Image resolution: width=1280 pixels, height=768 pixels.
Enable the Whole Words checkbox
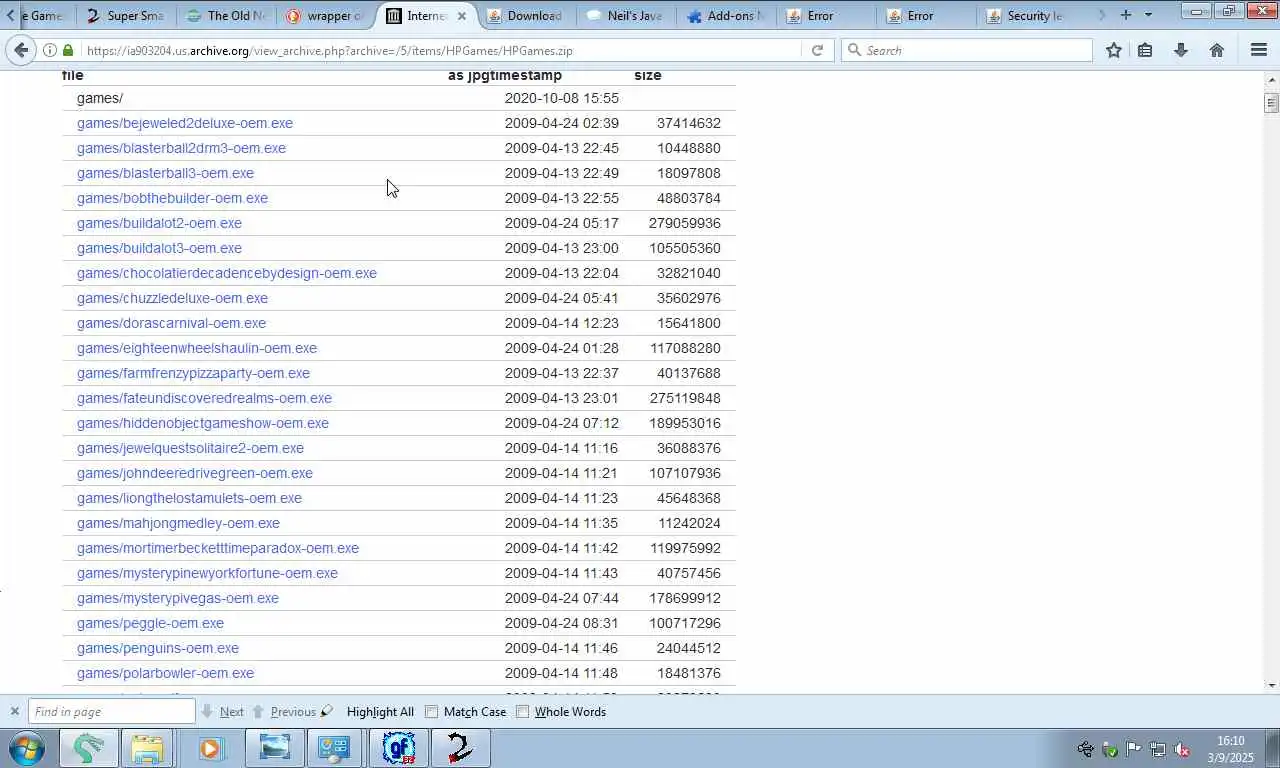pos(522,712)
